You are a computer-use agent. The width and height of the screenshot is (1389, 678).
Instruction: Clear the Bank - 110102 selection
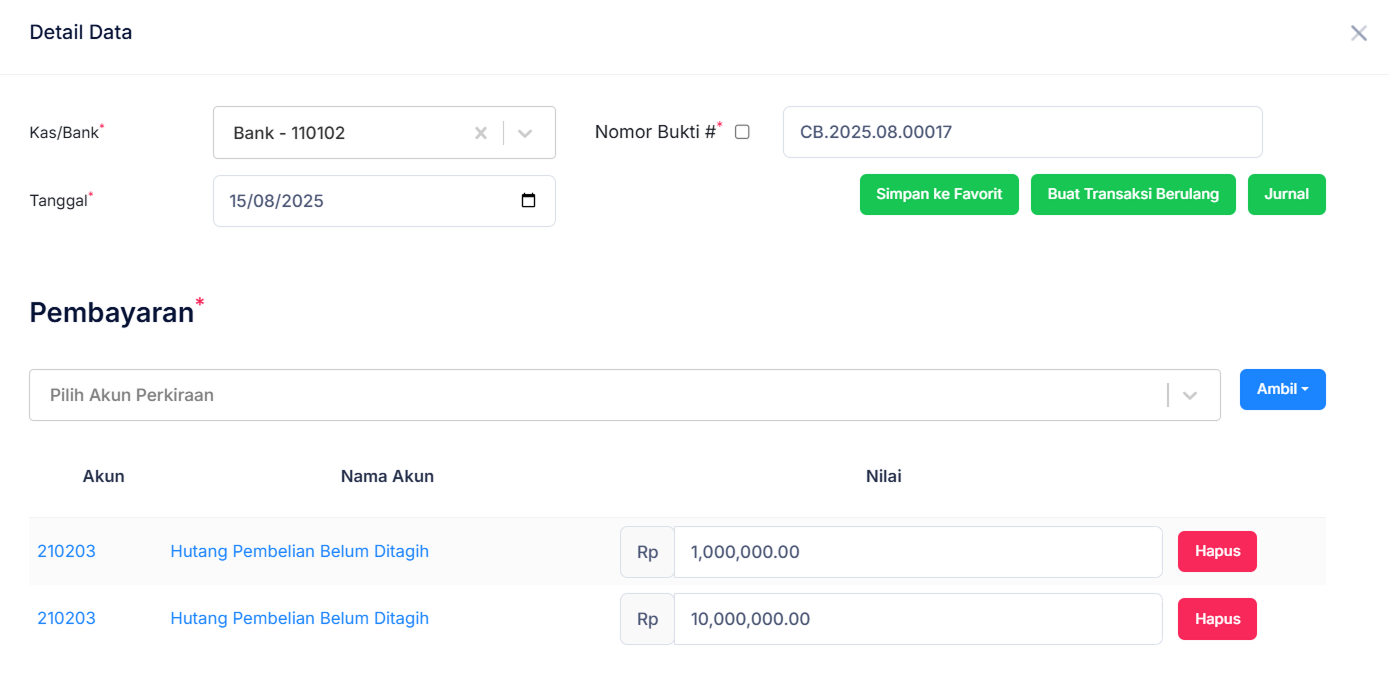click(480, 133)
